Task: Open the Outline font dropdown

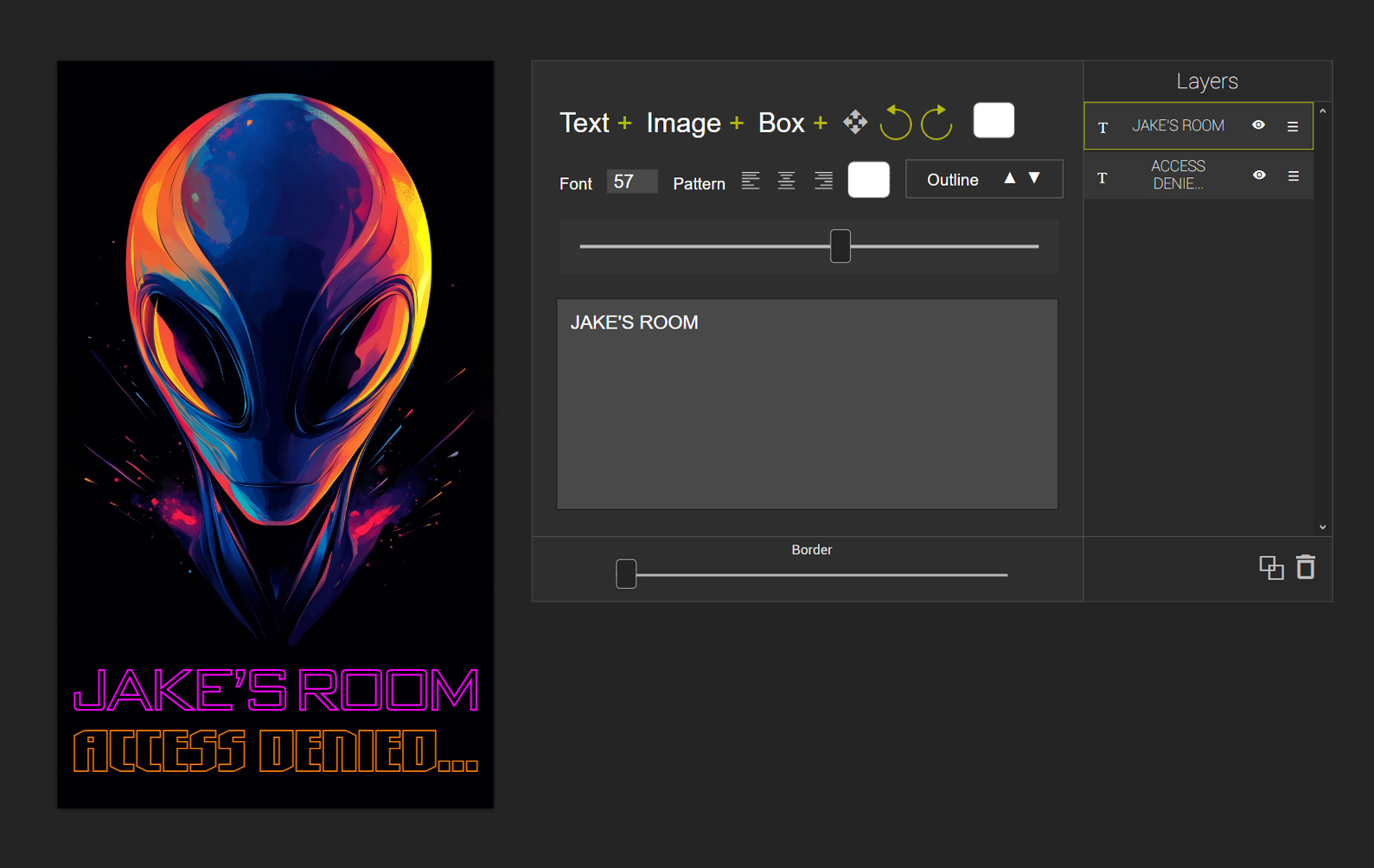Action: [x=953, y=180]
